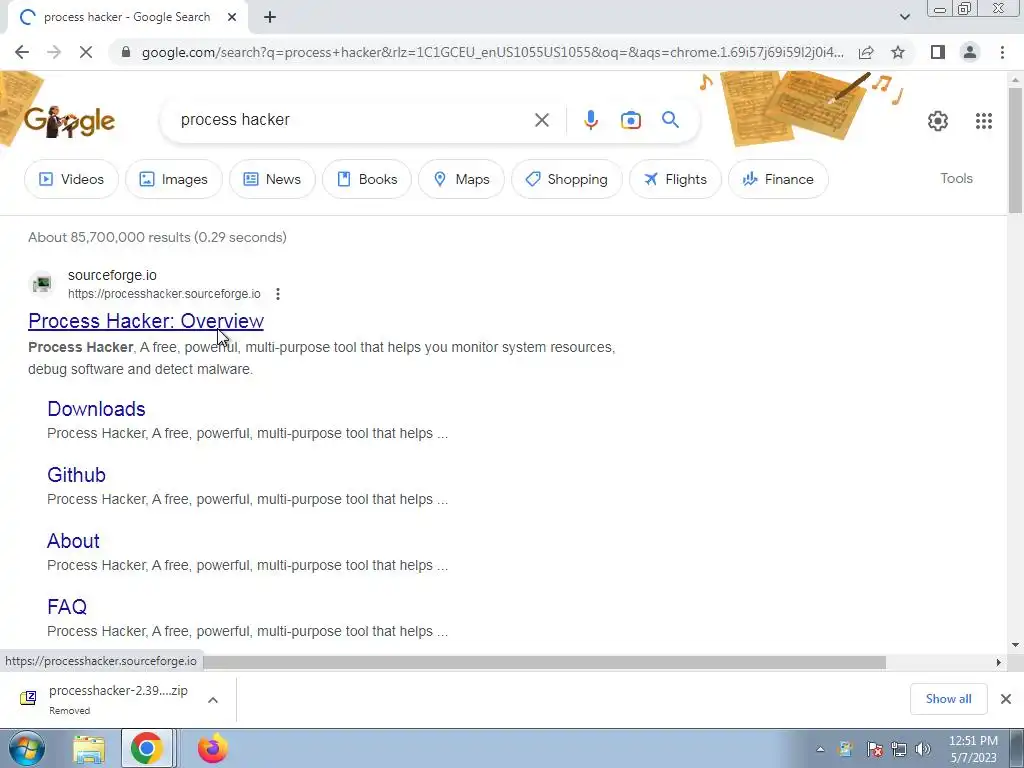The width and height of the screenshot is (1024, 768).
Task: Open the About sitelink
Action: [x=73, y=541]
